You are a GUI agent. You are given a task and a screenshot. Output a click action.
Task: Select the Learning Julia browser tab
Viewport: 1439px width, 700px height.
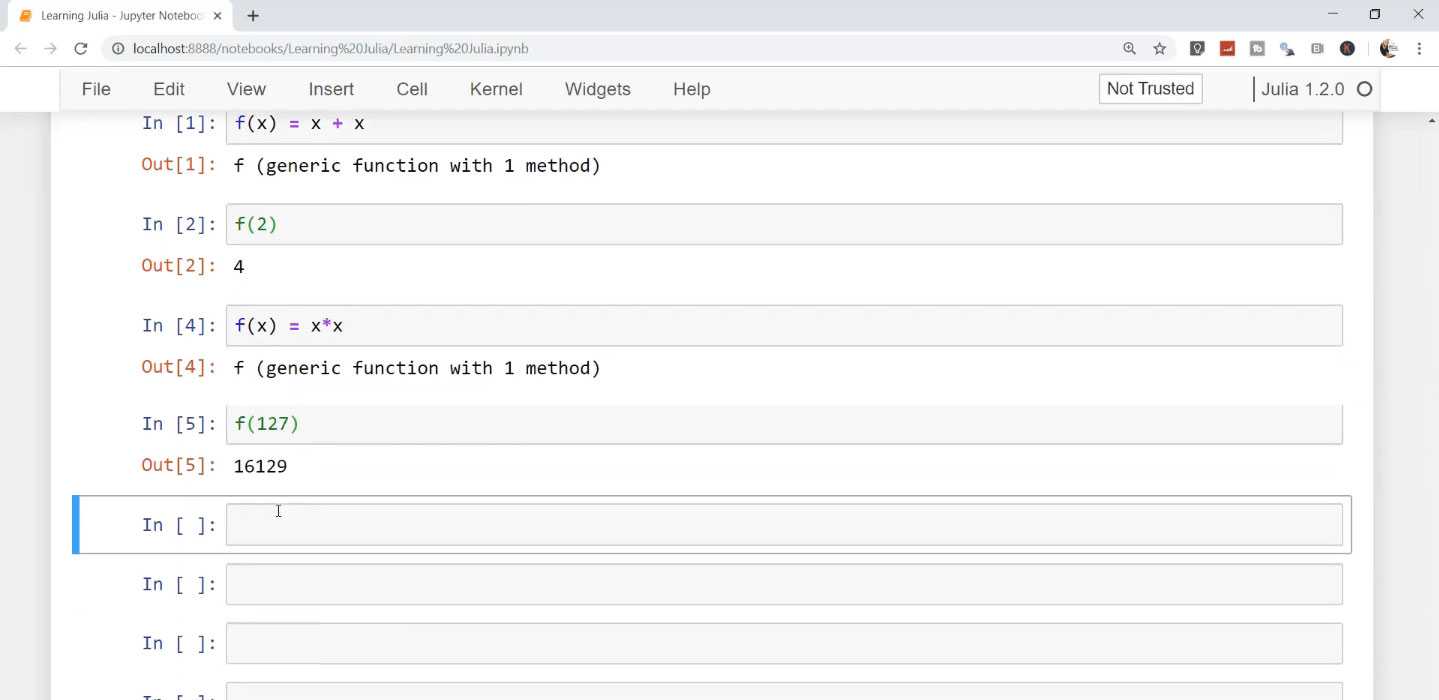120,16
